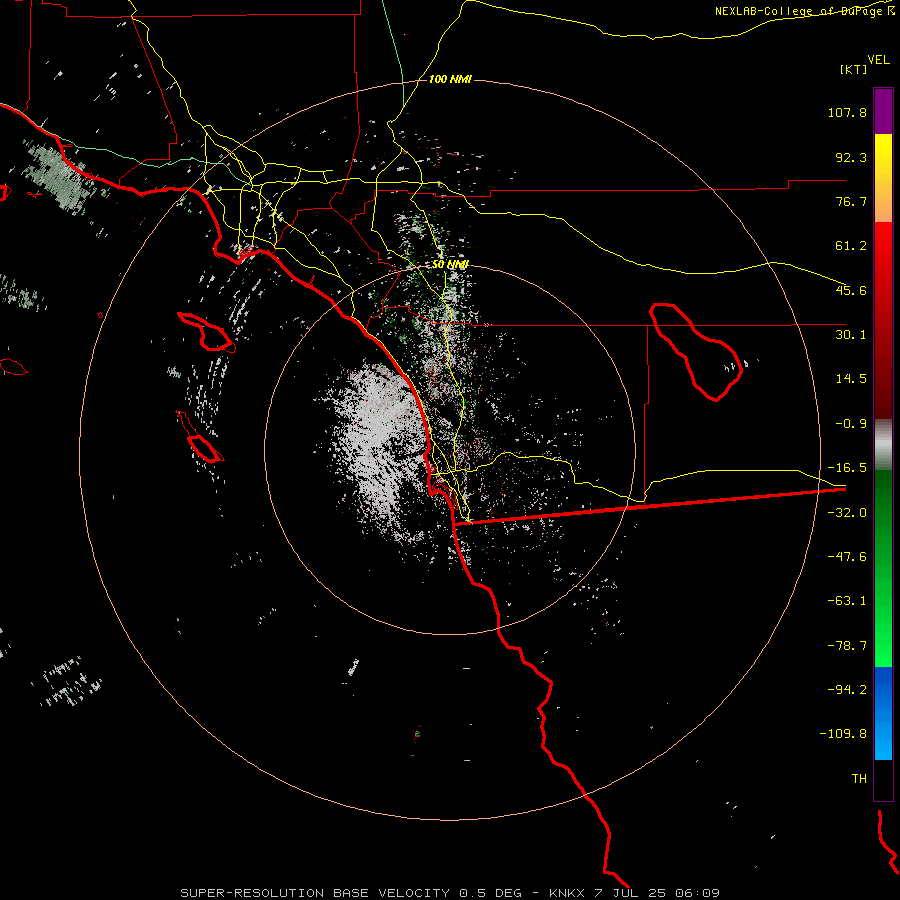Pick the purple segment of the color bar
The height and width of the screenshot is (900, 900).
(x=883, y=111)
